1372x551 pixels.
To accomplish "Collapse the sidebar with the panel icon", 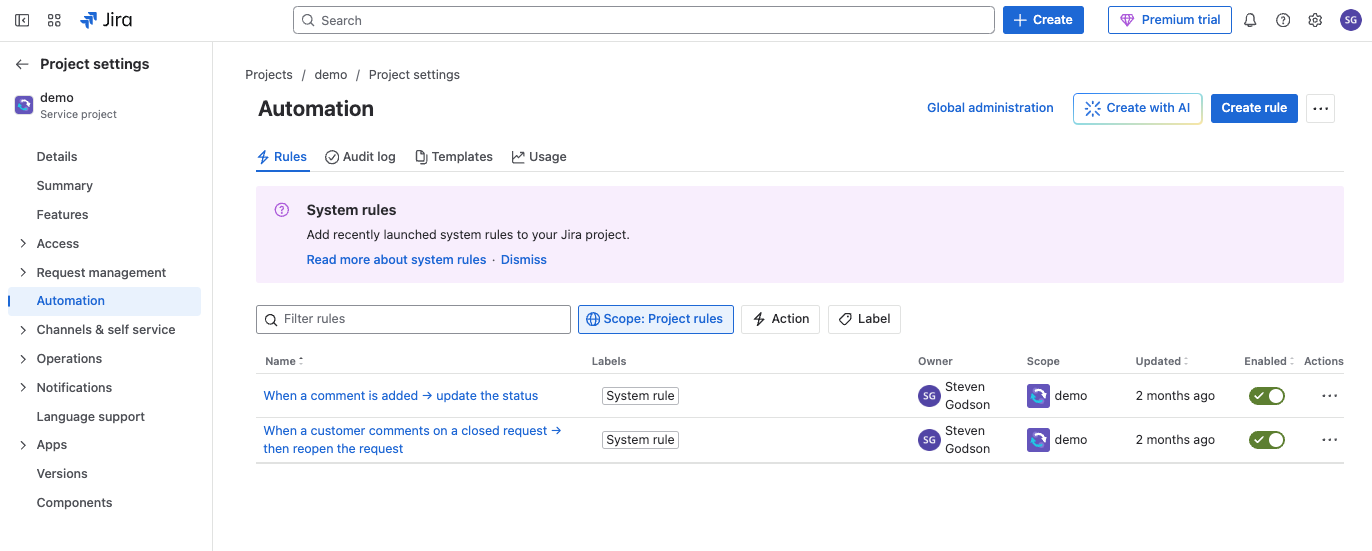I will click(22, 20).
